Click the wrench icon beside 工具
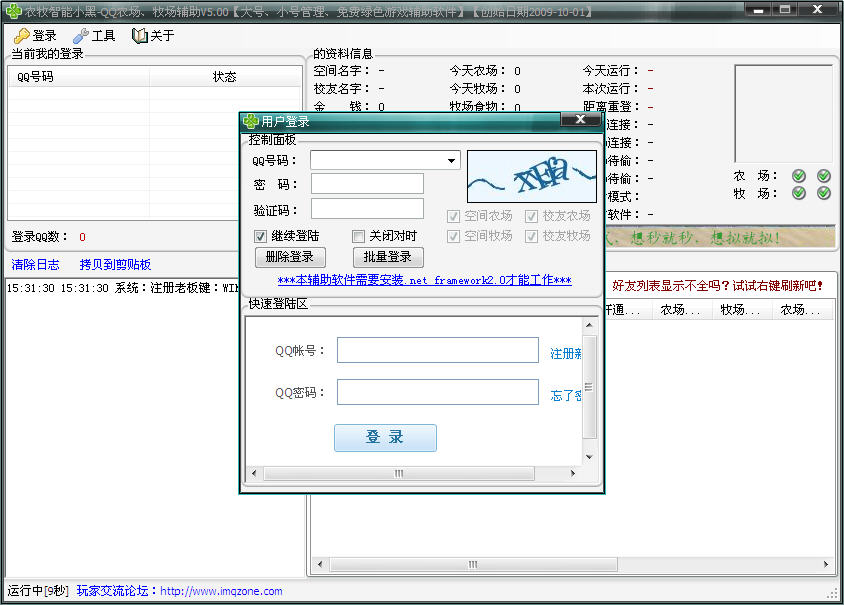Screen dimensions: 844x605 (81, 36)
